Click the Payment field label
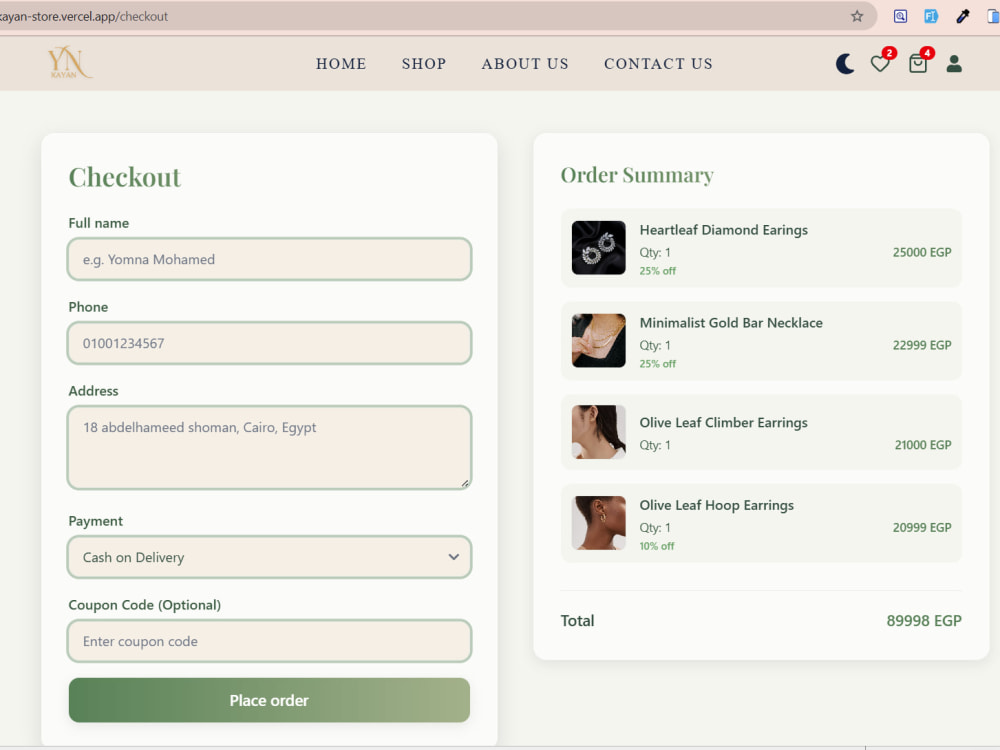Image resolution: width=1000 pixels, height=750 pixels. click(x=96, y=521)
